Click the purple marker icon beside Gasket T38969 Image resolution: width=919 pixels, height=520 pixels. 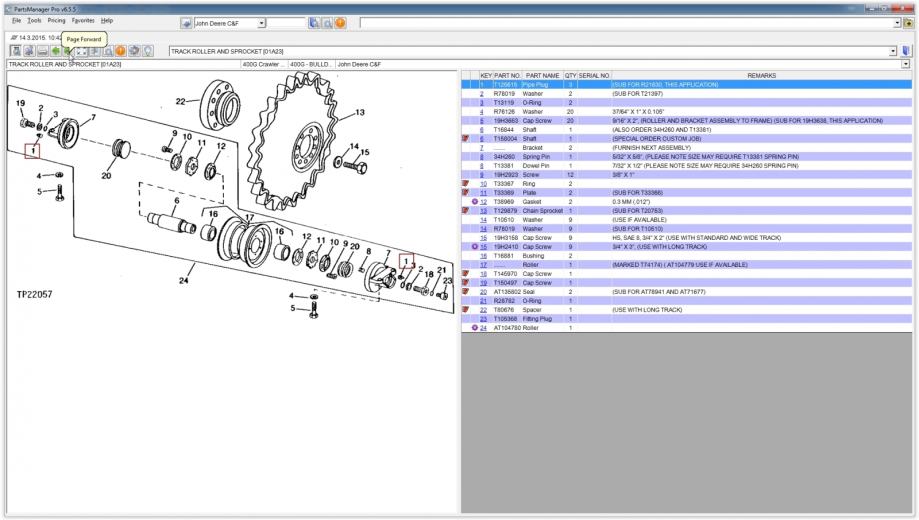(474, 202)
